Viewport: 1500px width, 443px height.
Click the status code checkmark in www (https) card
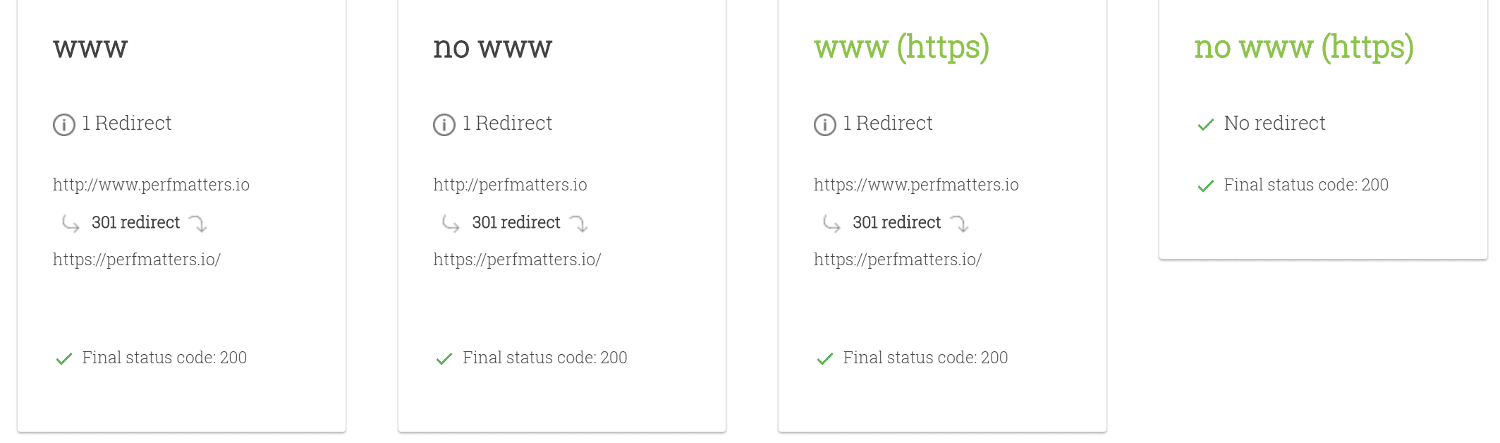coord(825,358)
